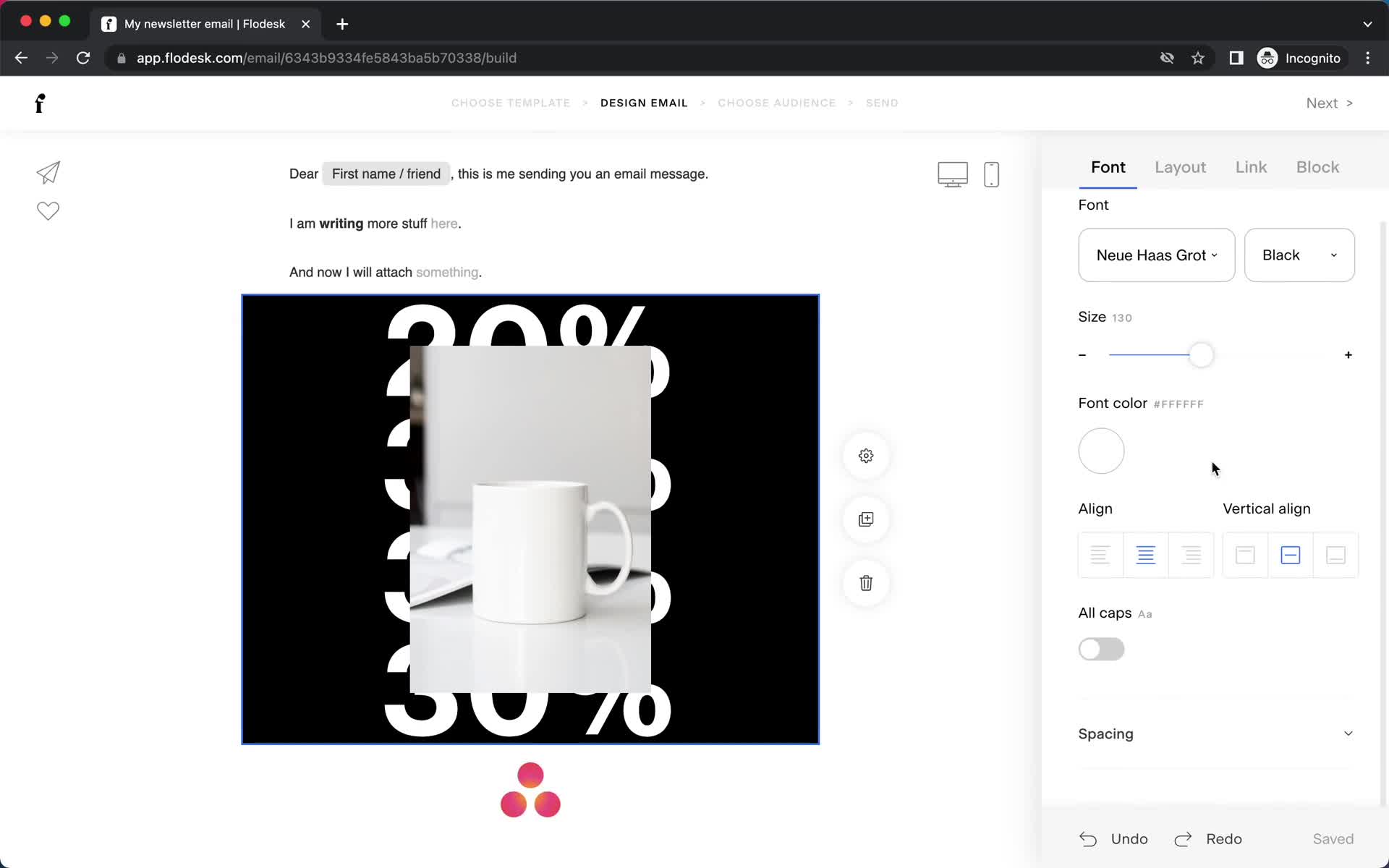Open favorites with the heart icon
Viewport: 1389px width, 868px height.
pos(47,211)
